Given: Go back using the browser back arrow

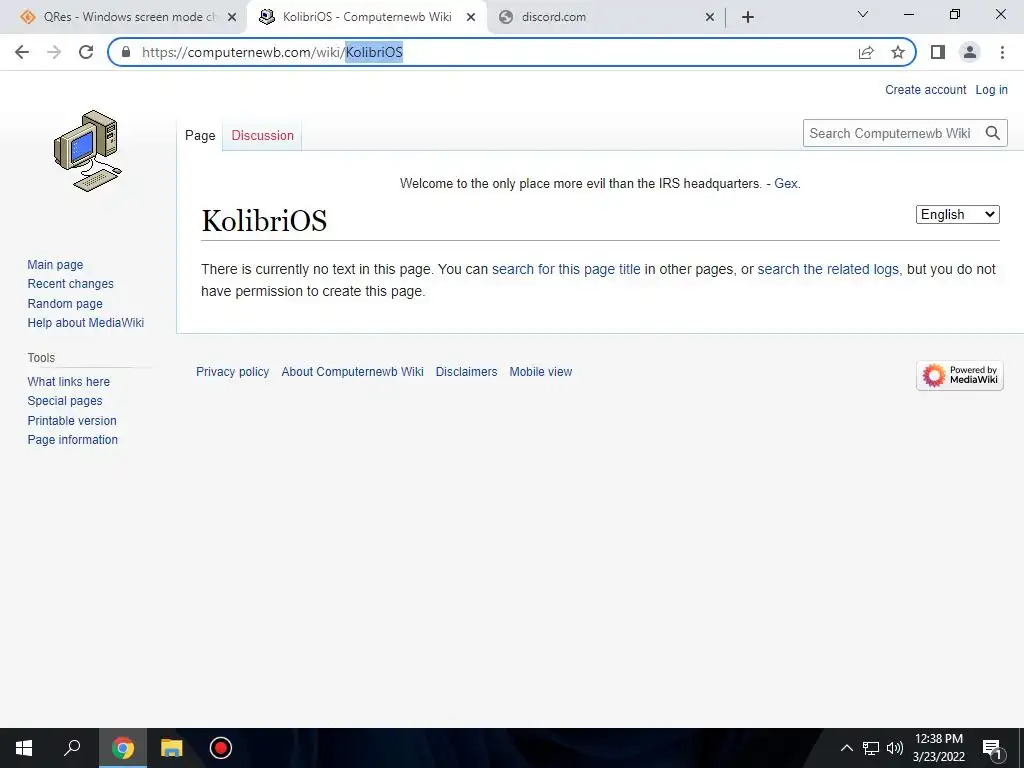Looking at the screenshot, I should click(22, 52).
